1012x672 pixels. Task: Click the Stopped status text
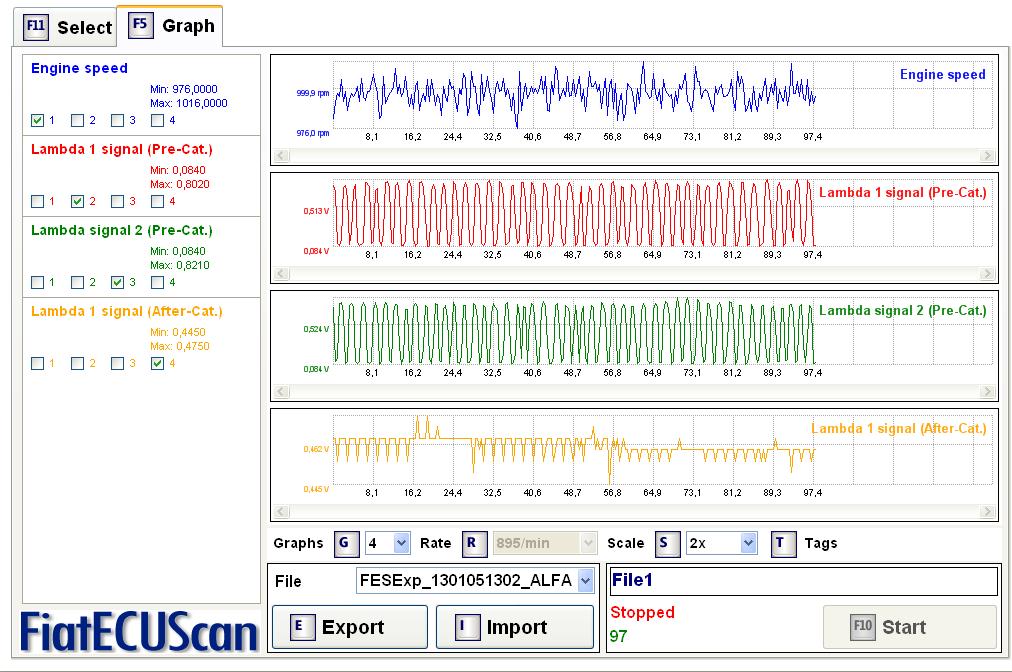pos(642,612)
